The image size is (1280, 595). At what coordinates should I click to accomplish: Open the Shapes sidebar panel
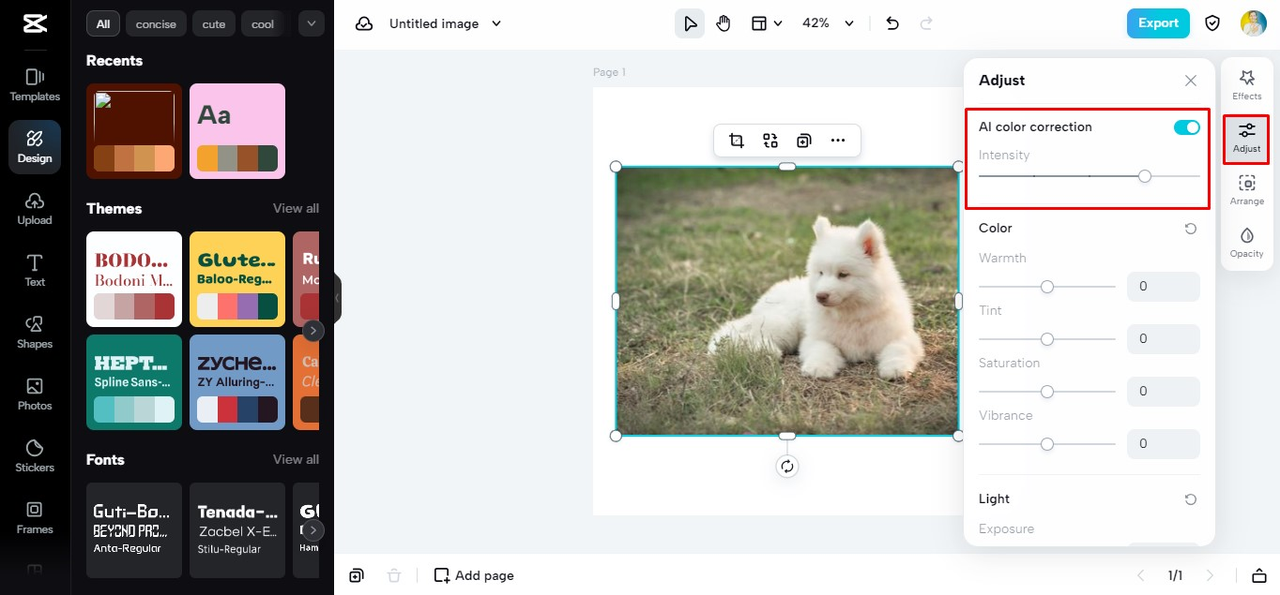tap(35, 333)
